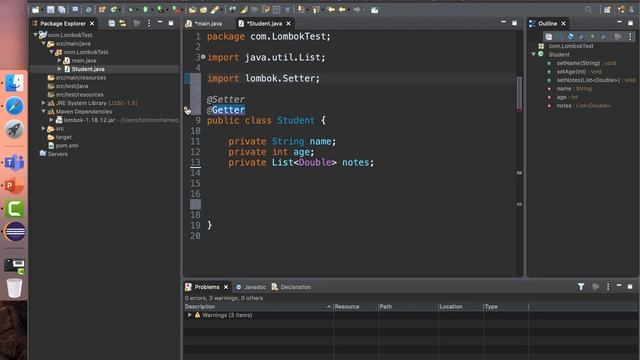Screen dimensions: 640x360
Task: Expand lombok-1.18.12.jar node
Action: [x=52, y=120]
